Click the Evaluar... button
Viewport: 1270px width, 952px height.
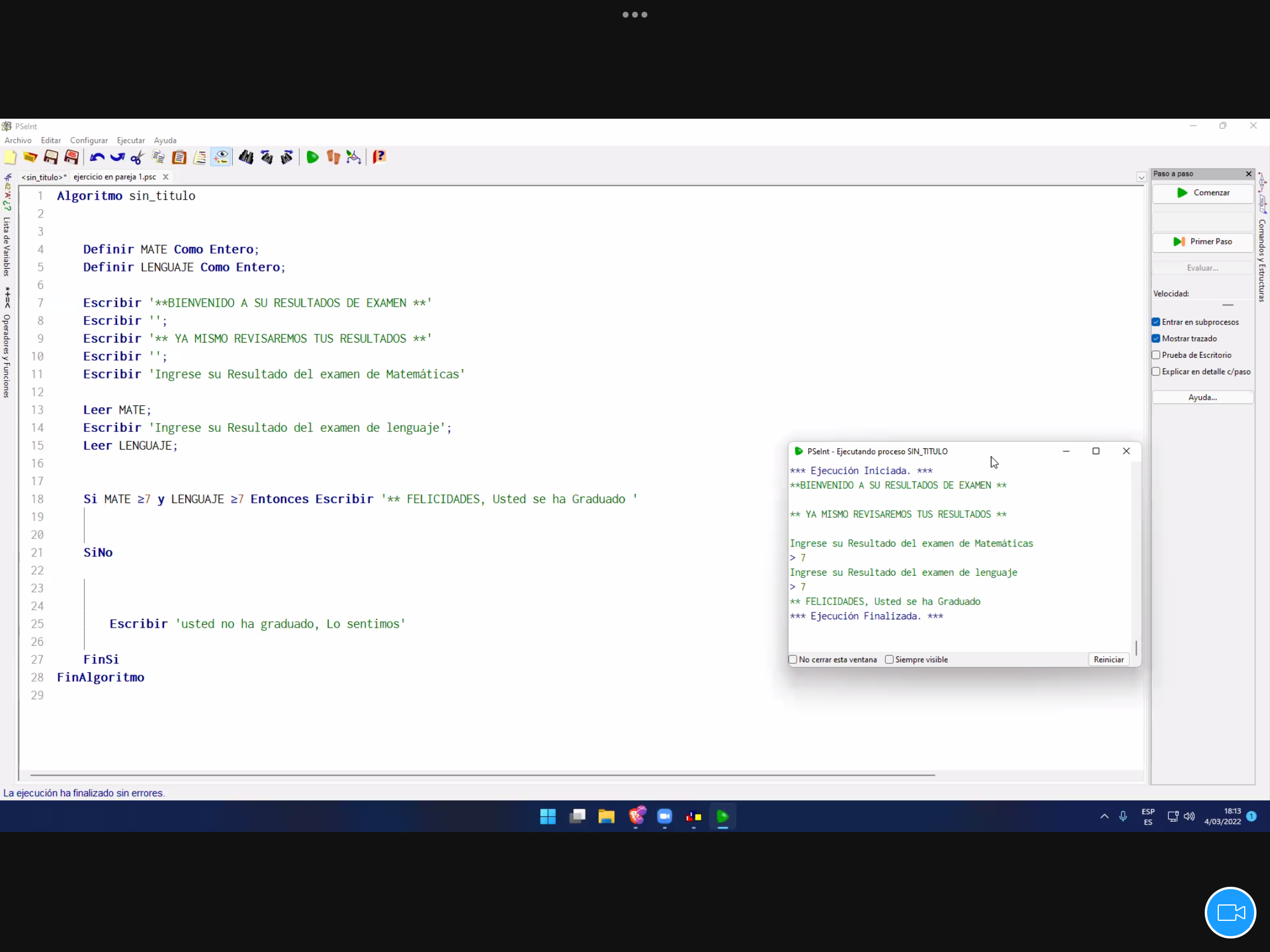[x=1203, y=268]
